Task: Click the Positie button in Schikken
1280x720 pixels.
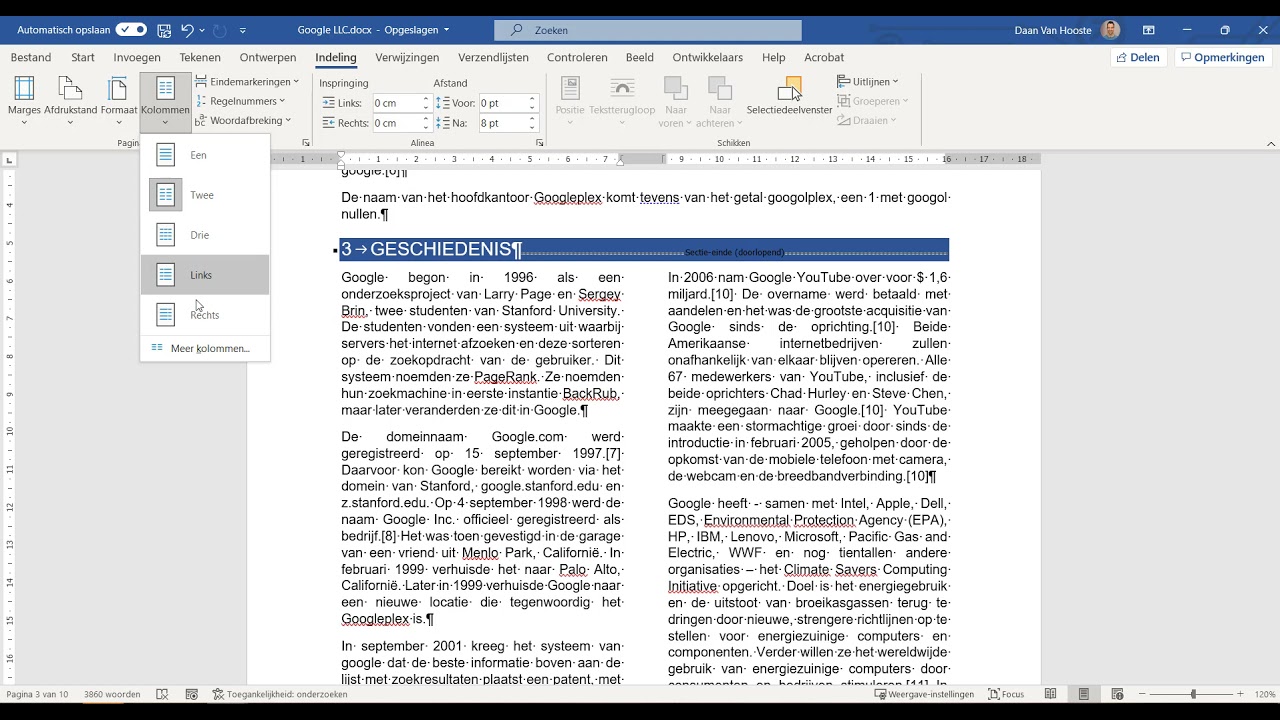Action: tap(570, 102)
